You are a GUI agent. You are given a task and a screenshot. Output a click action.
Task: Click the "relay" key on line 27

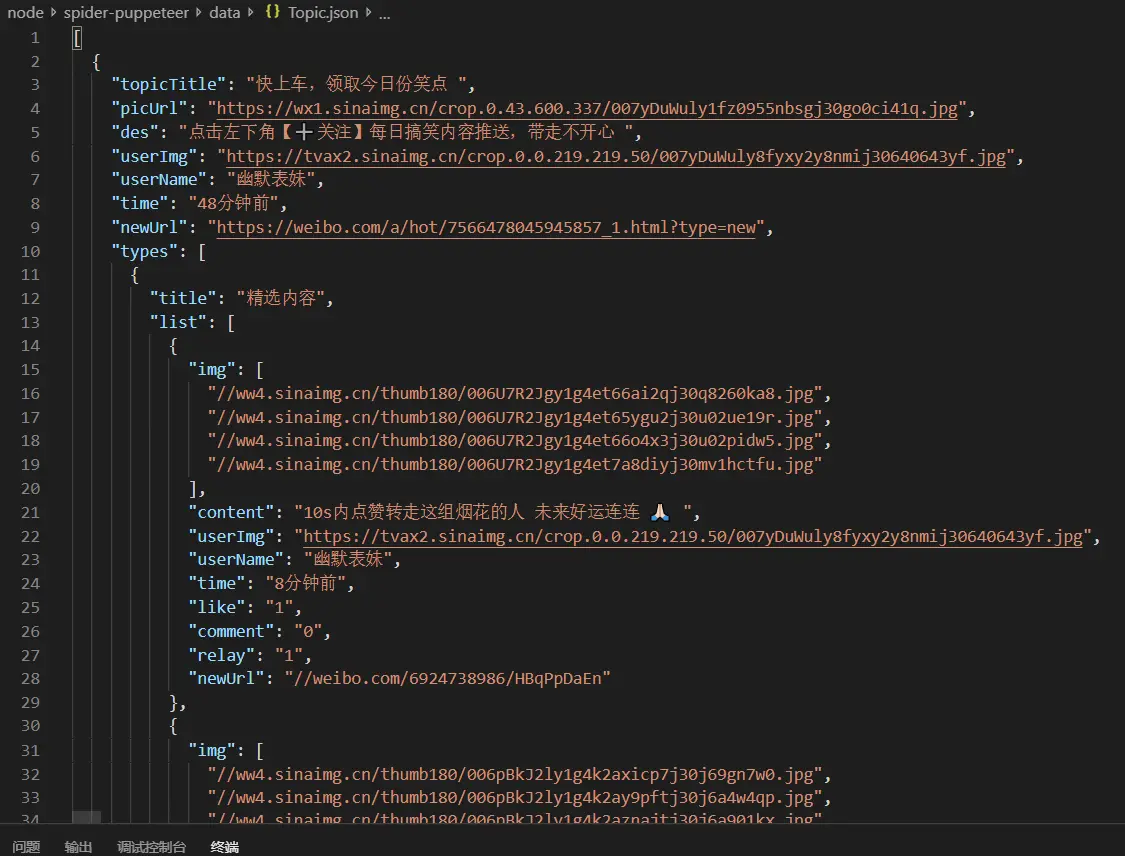click(221, 655)
